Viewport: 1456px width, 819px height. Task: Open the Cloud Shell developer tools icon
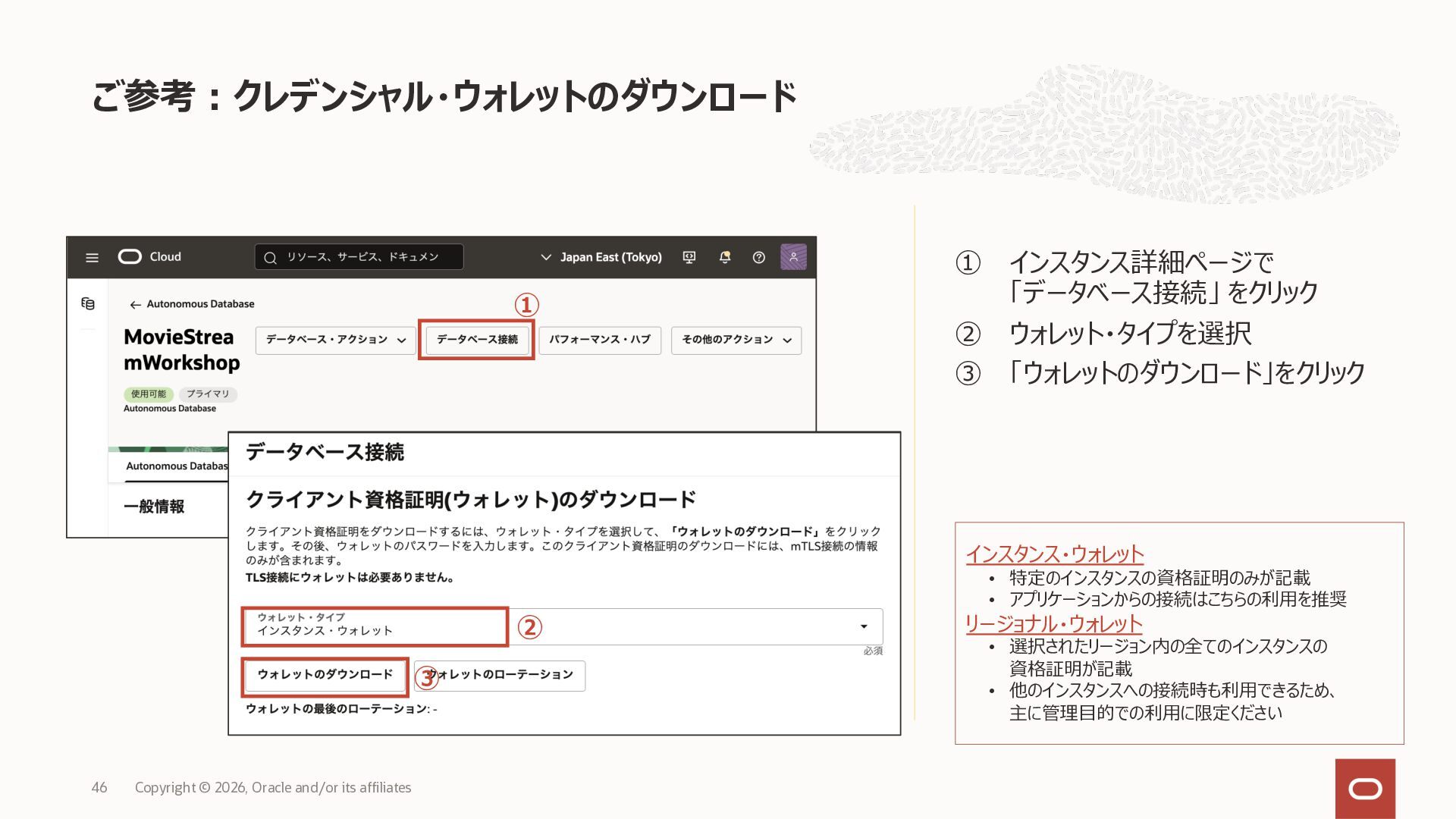click(689, 258)
